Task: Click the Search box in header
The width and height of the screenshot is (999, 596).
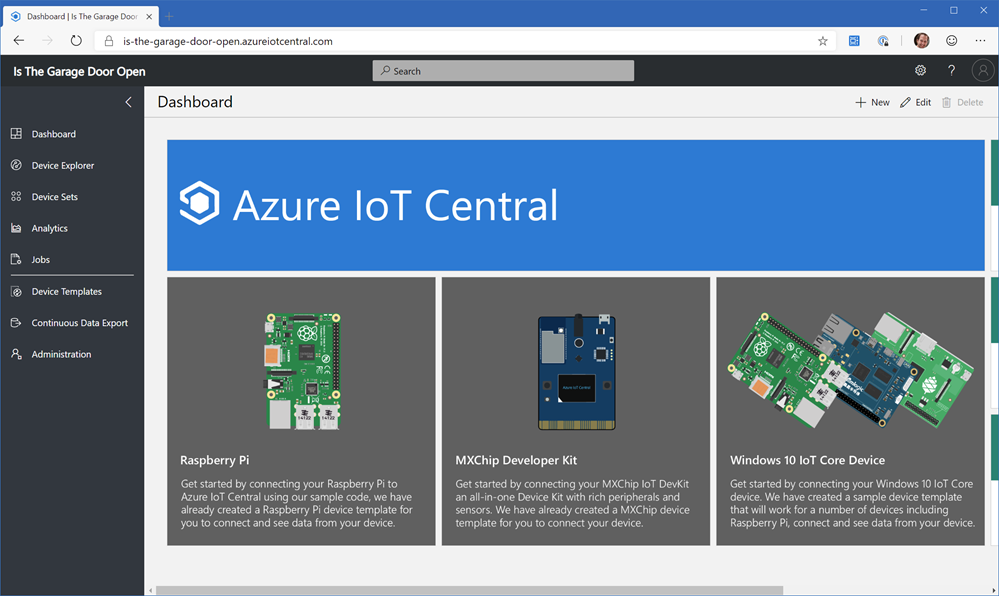Action: (503, 71)
